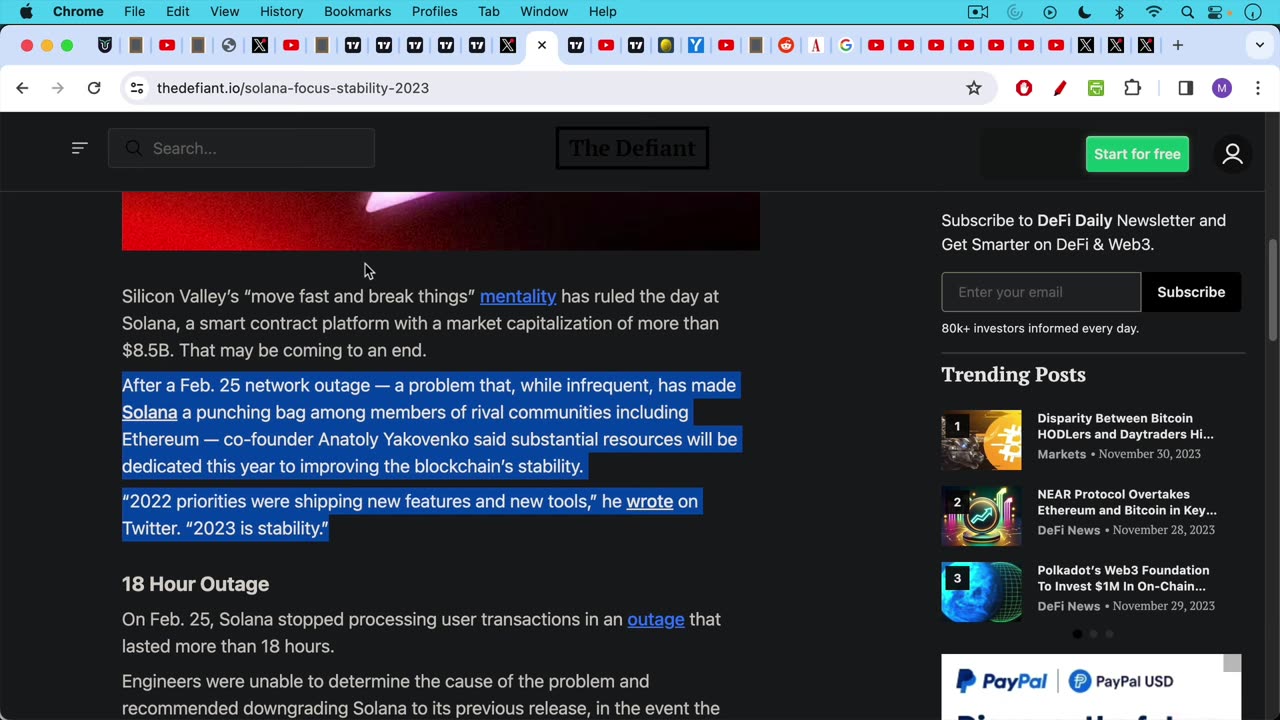Click the newsletter Subscribe button

click(1191, 292)
